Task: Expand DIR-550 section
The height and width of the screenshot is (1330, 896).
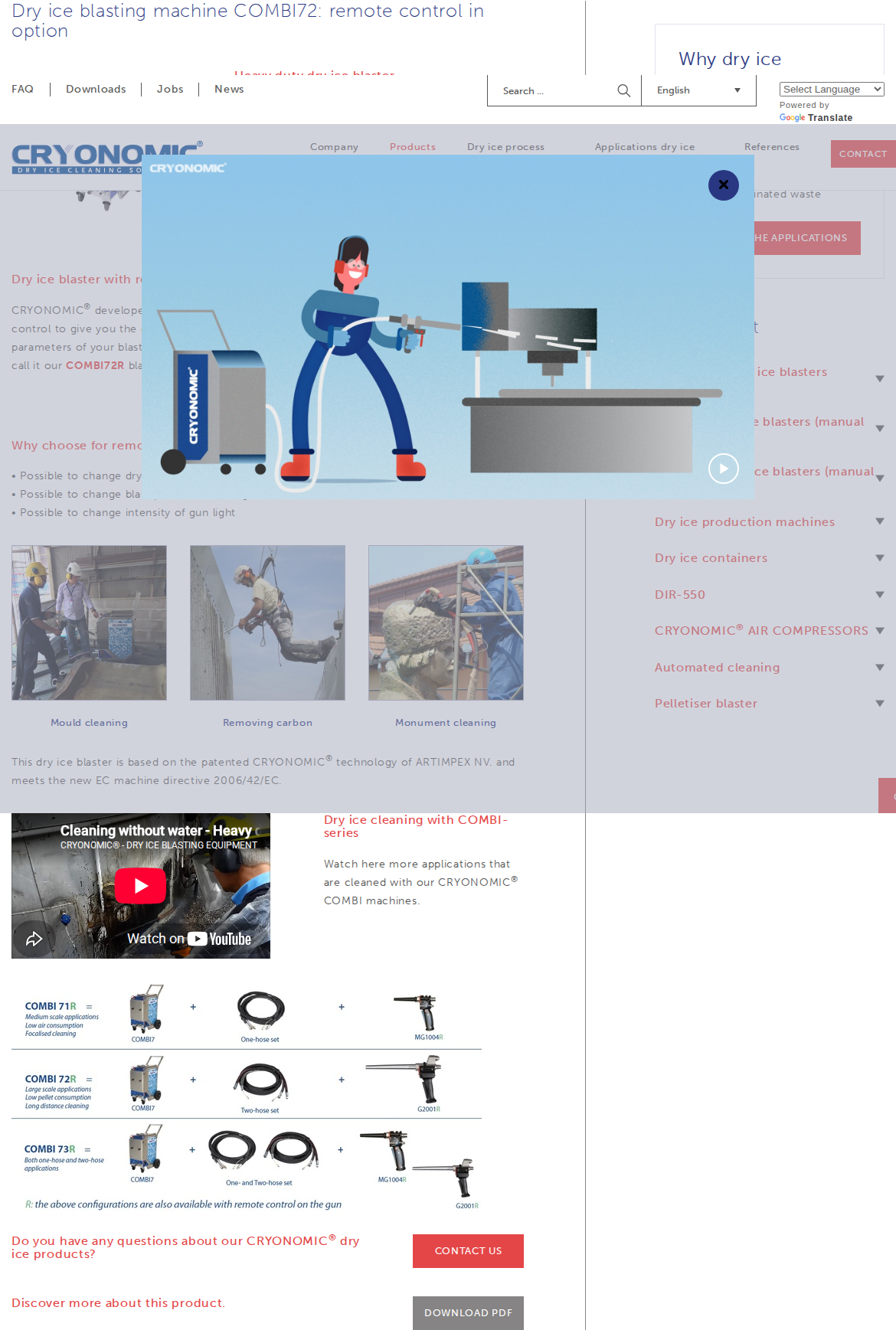Action: click(x=880, y=595)
